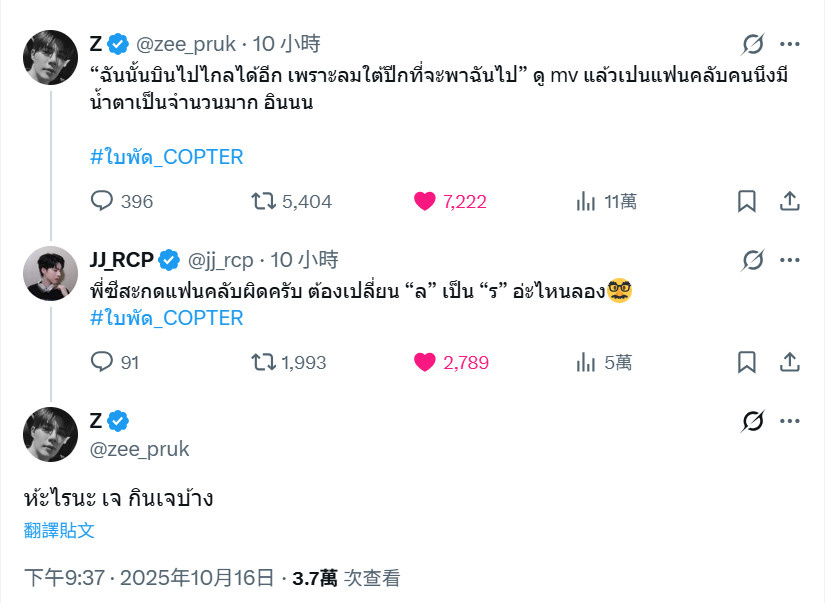Open Grok icon on Z's first tweet
Image resolution: width=825 pixels, height=603 pixels.
(753, 44)
